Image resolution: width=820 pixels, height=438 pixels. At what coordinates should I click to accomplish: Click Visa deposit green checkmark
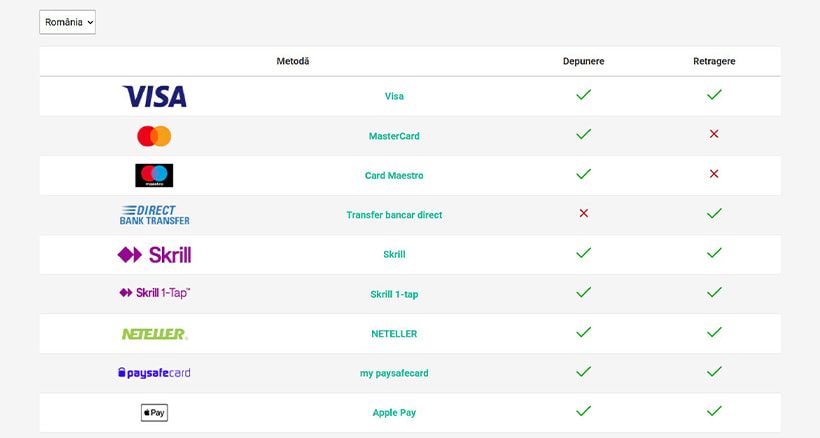pyautogui.click(x=584, y=95)
